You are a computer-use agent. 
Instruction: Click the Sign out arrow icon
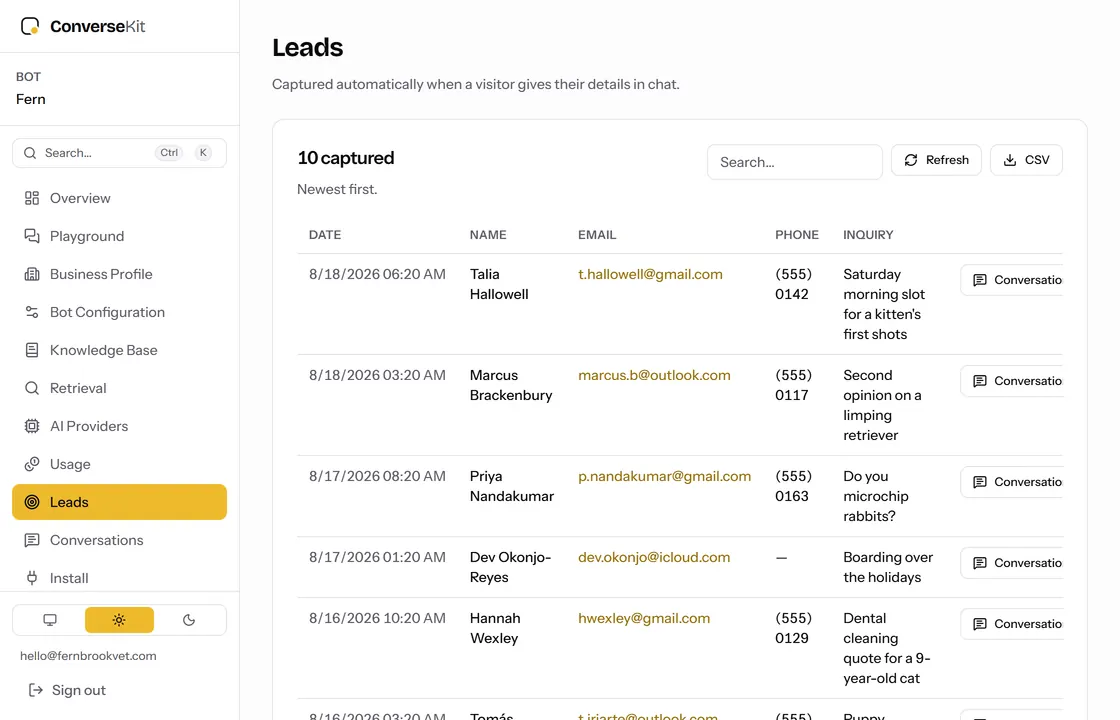35,690
